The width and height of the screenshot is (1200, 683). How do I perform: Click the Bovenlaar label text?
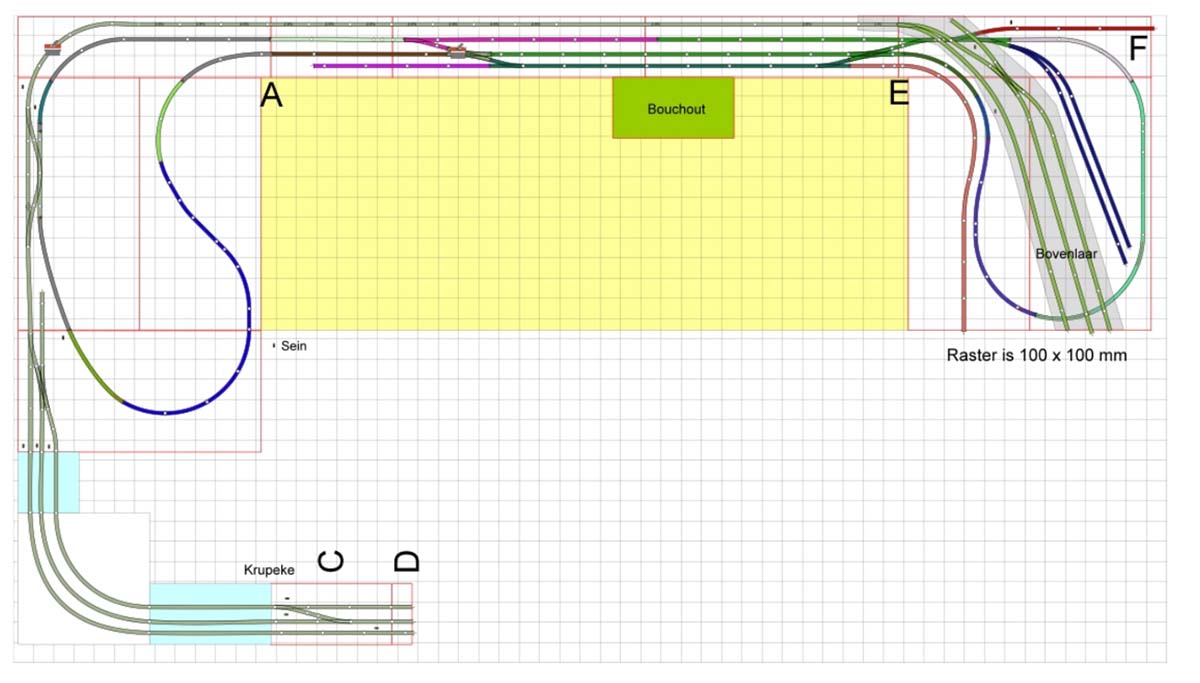pyautogui.click(x=1066, y=254)
